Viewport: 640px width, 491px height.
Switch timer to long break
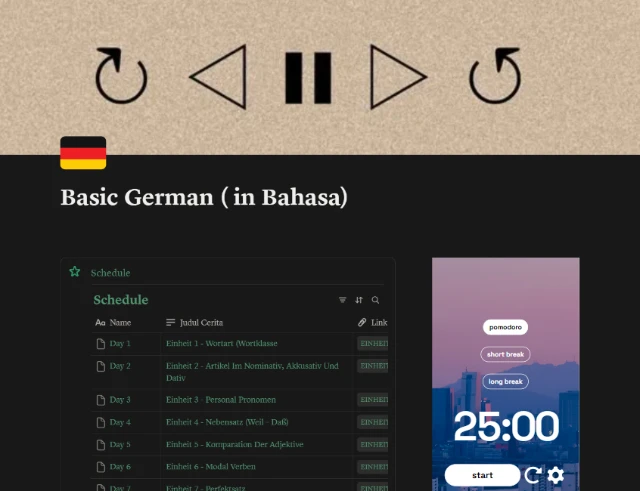[505, 382]
